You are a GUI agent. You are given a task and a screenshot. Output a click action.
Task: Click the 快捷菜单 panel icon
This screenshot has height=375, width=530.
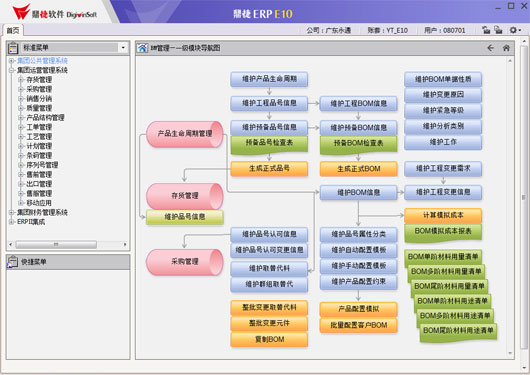(x=13, y=262)
